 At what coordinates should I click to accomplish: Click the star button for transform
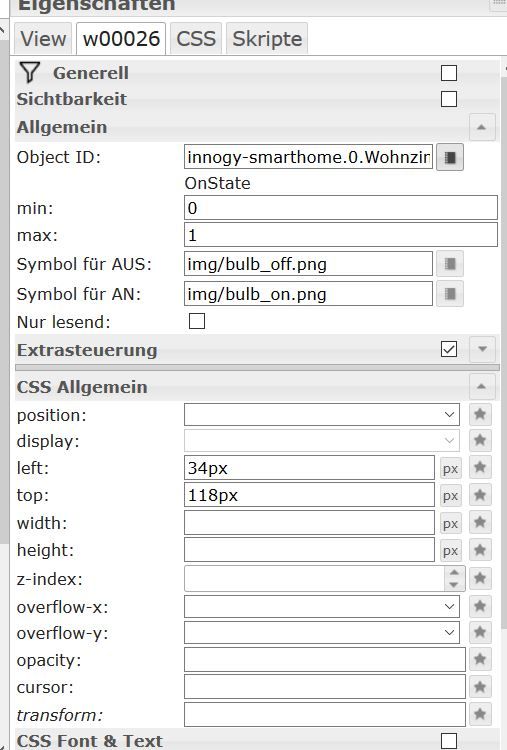coord(480,715)
